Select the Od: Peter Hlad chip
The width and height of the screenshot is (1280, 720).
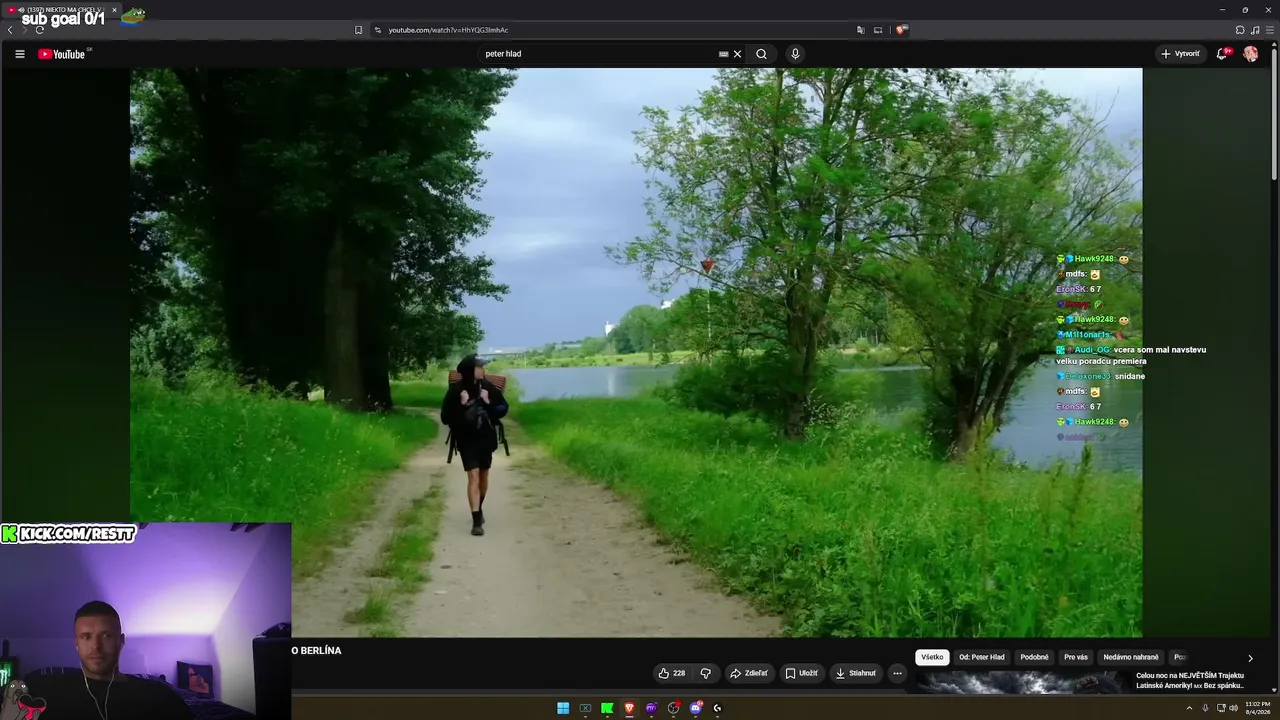click(982, 657)
